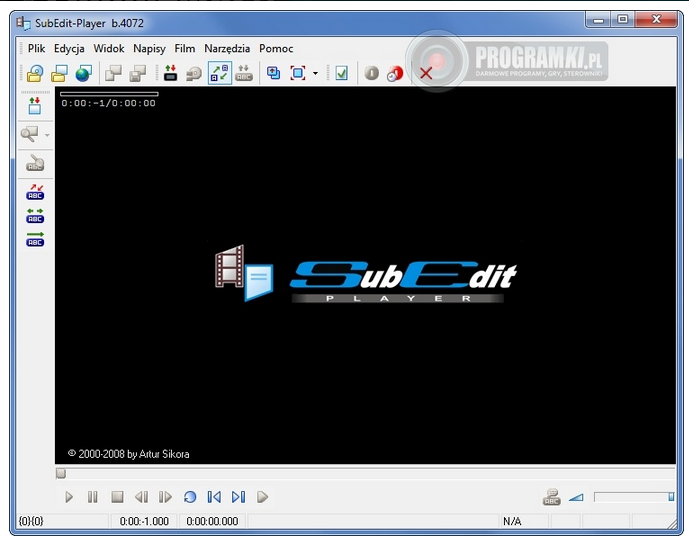Toggle the highlighted green arrows resize icon
The width and height of the screenshot is (689, 541).
coord(220,73)
